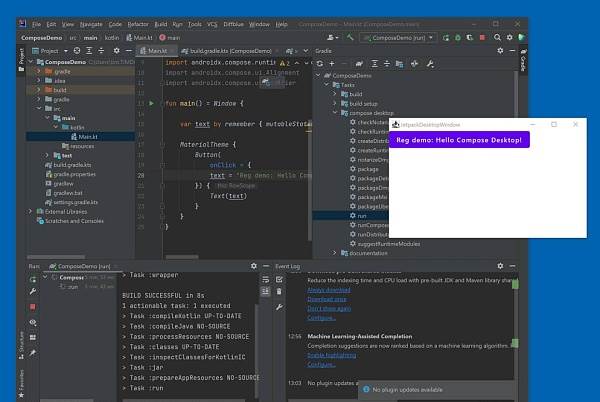Click the Gradle build tool settings wrench
Image resolution: width=600 pixels, height=402 pixels.
(430, 64)
